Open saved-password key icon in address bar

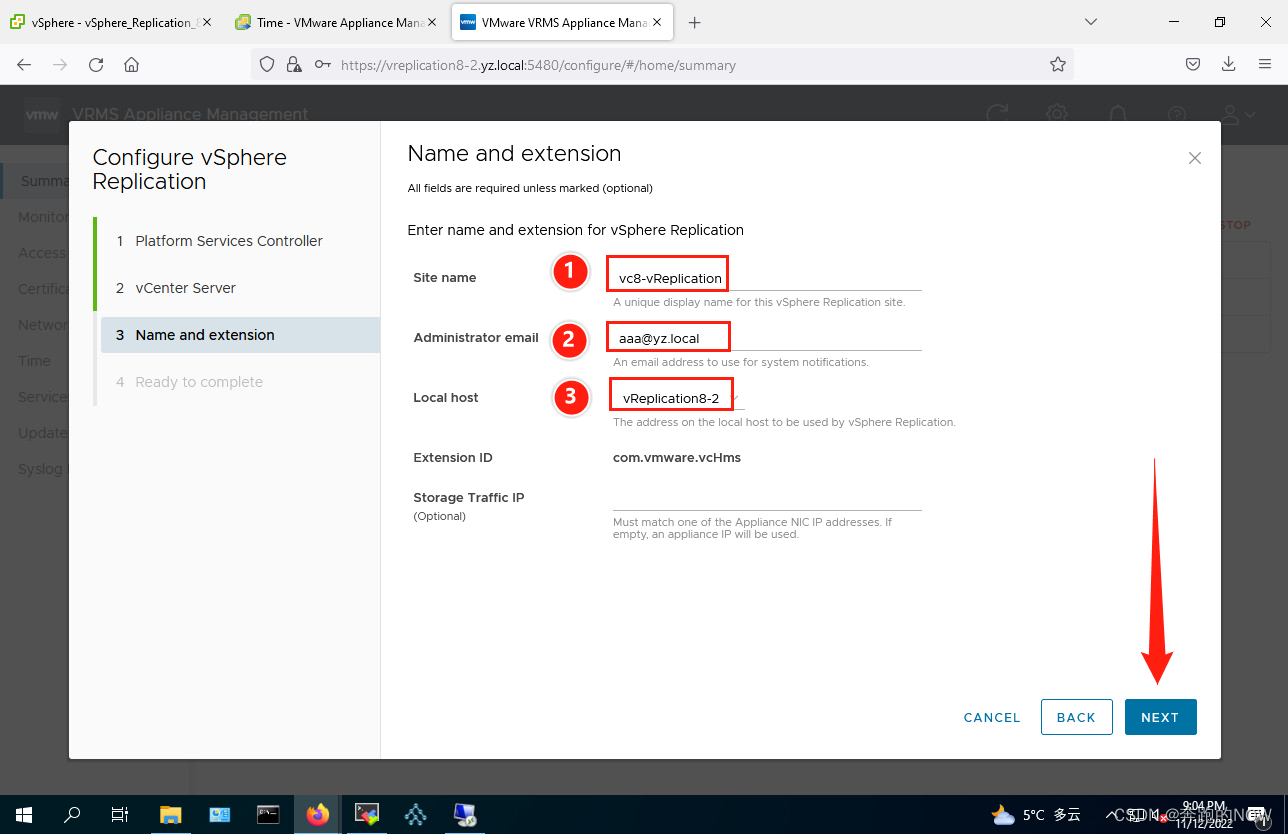click(322, 65)
